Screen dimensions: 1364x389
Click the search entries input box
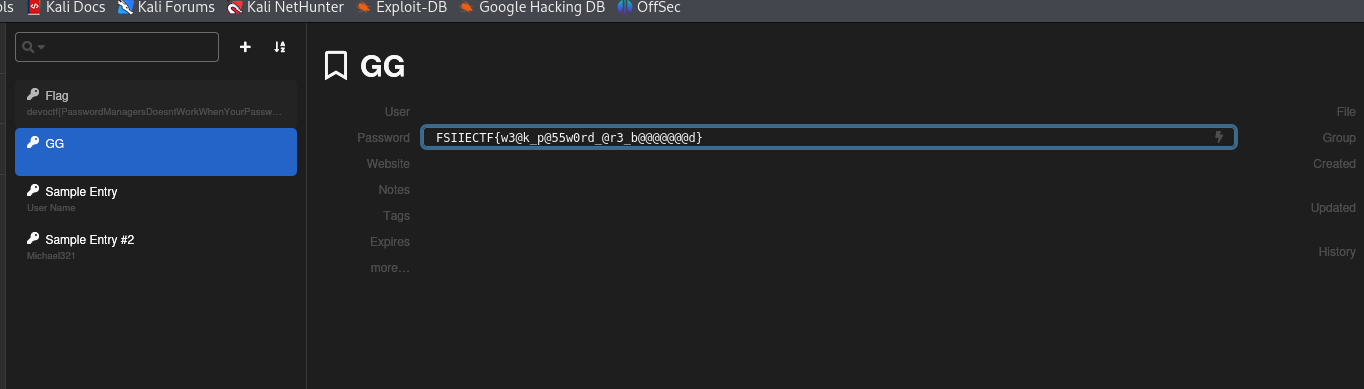117,47
